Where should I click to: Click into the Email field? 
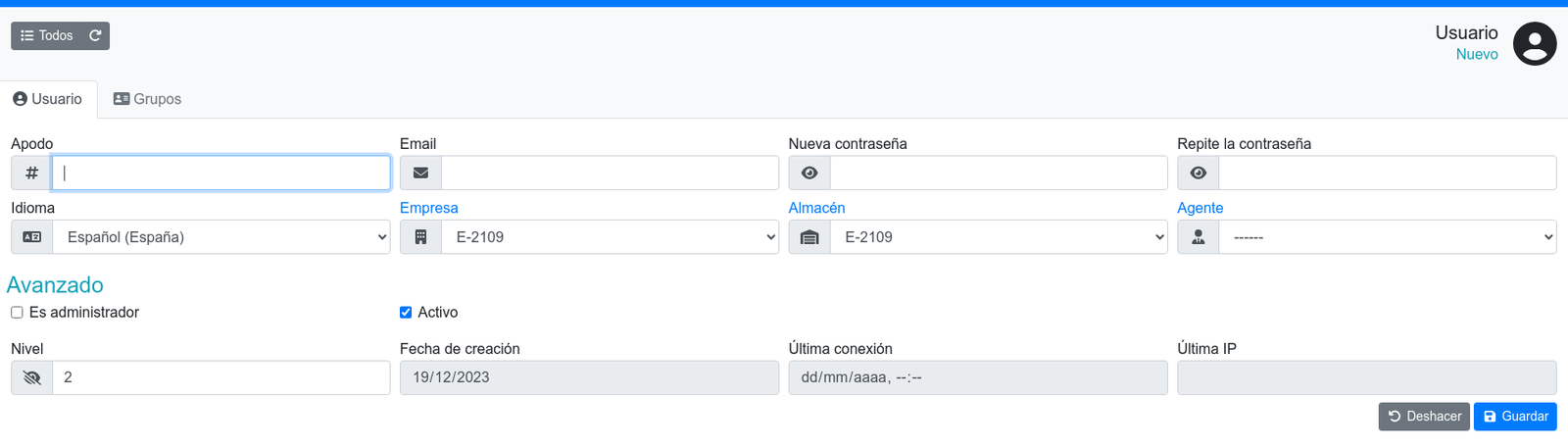(x=610, y=173)
